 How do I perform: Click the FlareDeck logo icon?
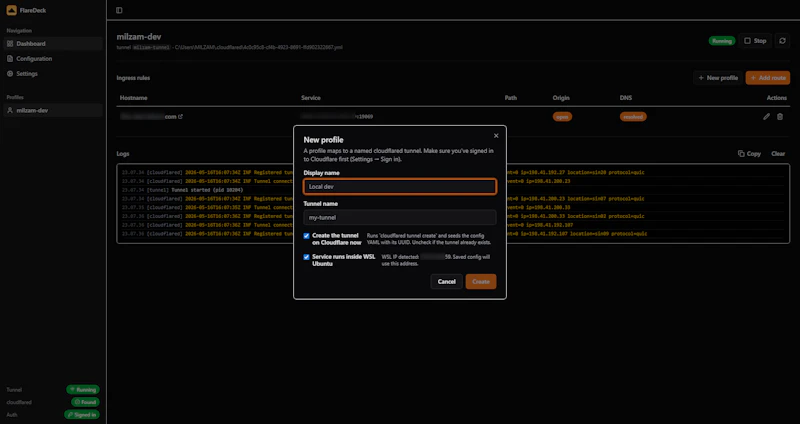point(11,10)
